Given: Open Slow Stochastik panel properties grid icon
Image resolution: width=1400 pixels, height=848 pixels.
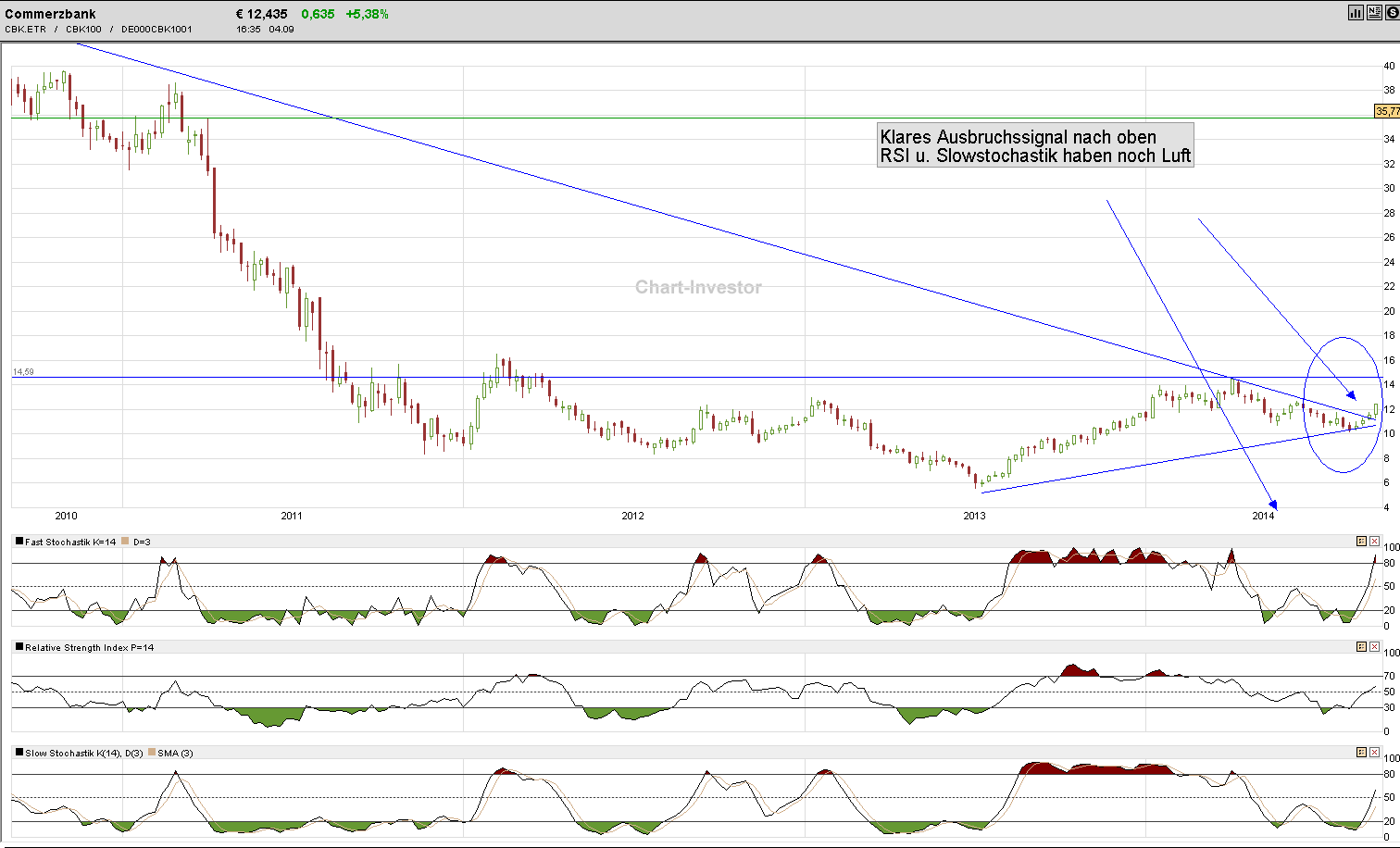Looking at the screenshot, I should coord(1360,753).
